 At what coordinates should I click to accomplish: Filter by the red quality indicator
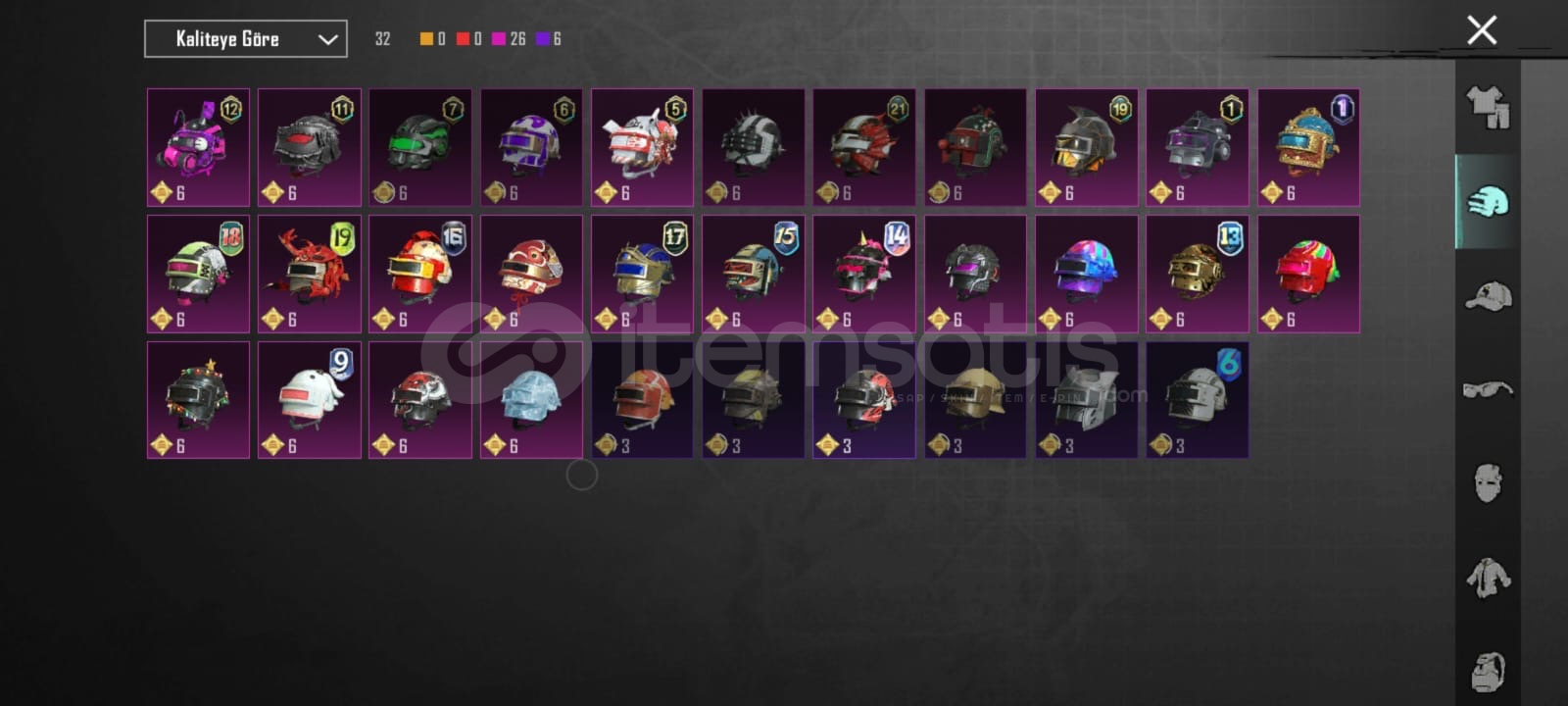pos(468,39)
